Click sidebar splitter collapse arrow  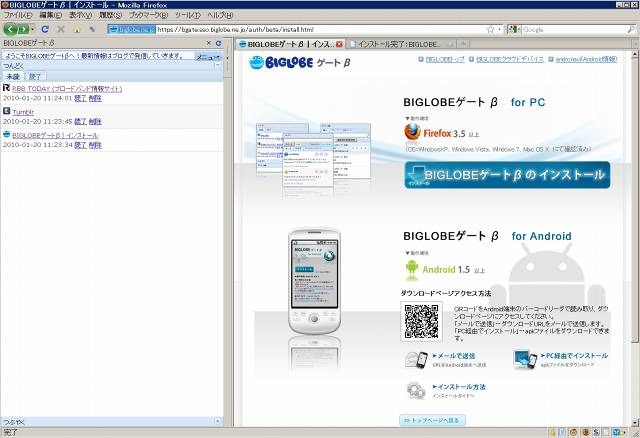tap(227, 58)
